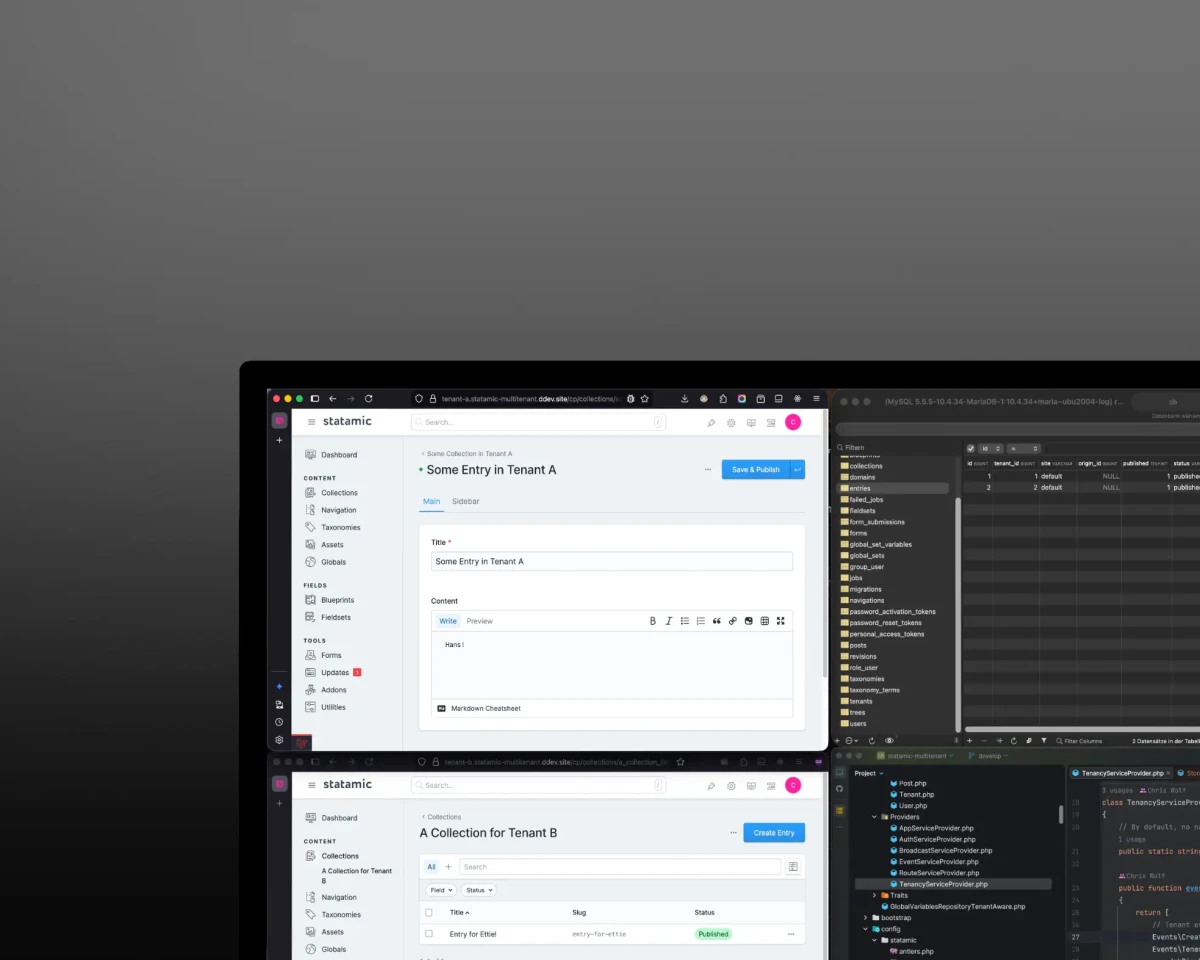Switch to the Sidebar tab of the entry

pyautogui.click(x=465, y=501)
